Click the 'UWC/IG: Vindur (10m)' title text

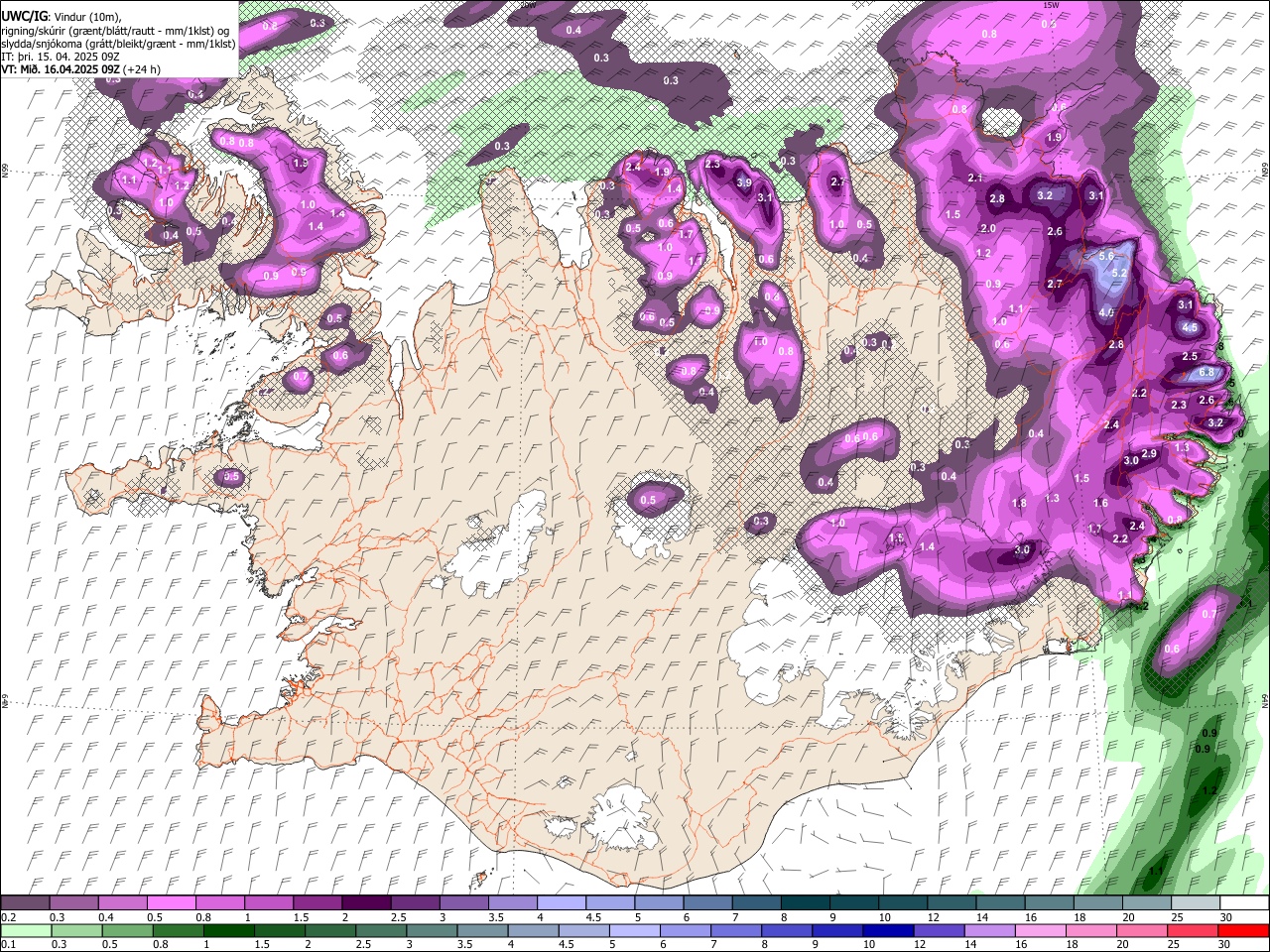(x=62, y=17)
